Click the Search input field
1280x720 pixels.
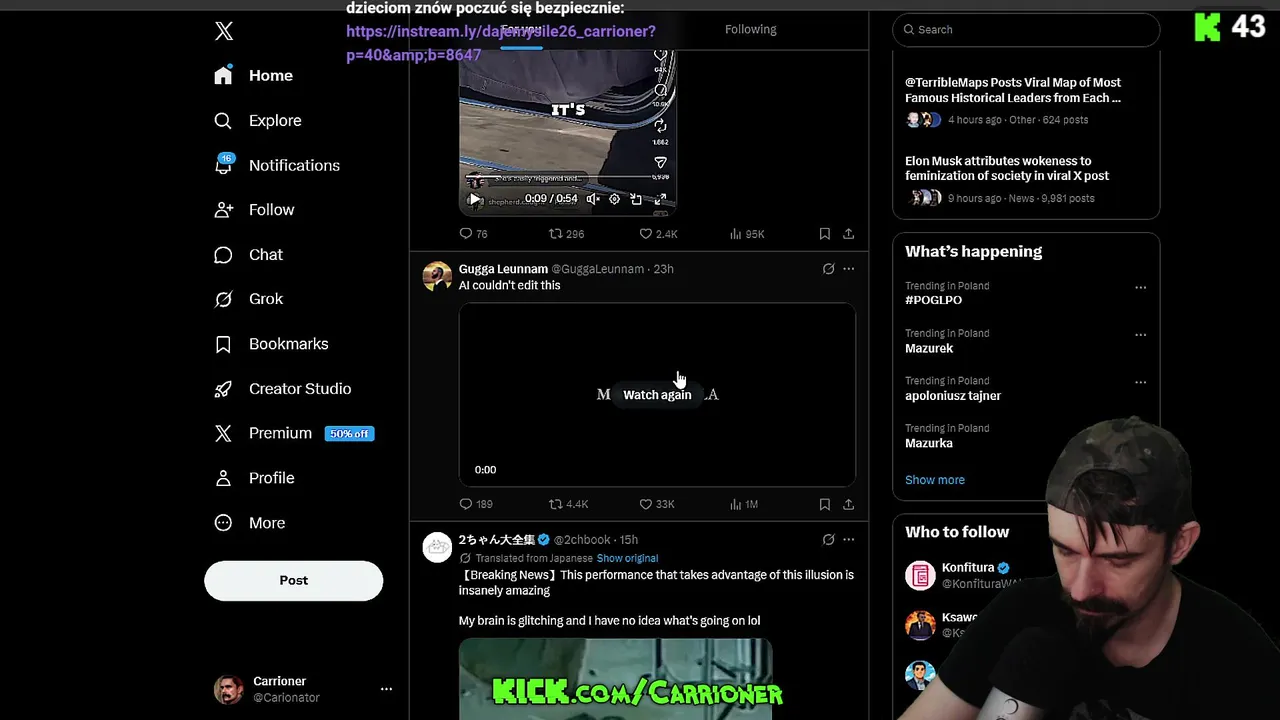[x=1026, y=30]
